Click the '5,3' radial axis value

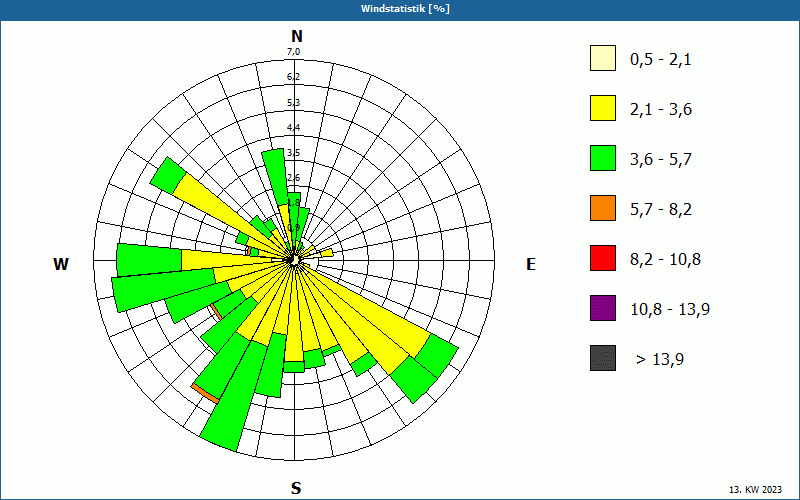[293, 103]
